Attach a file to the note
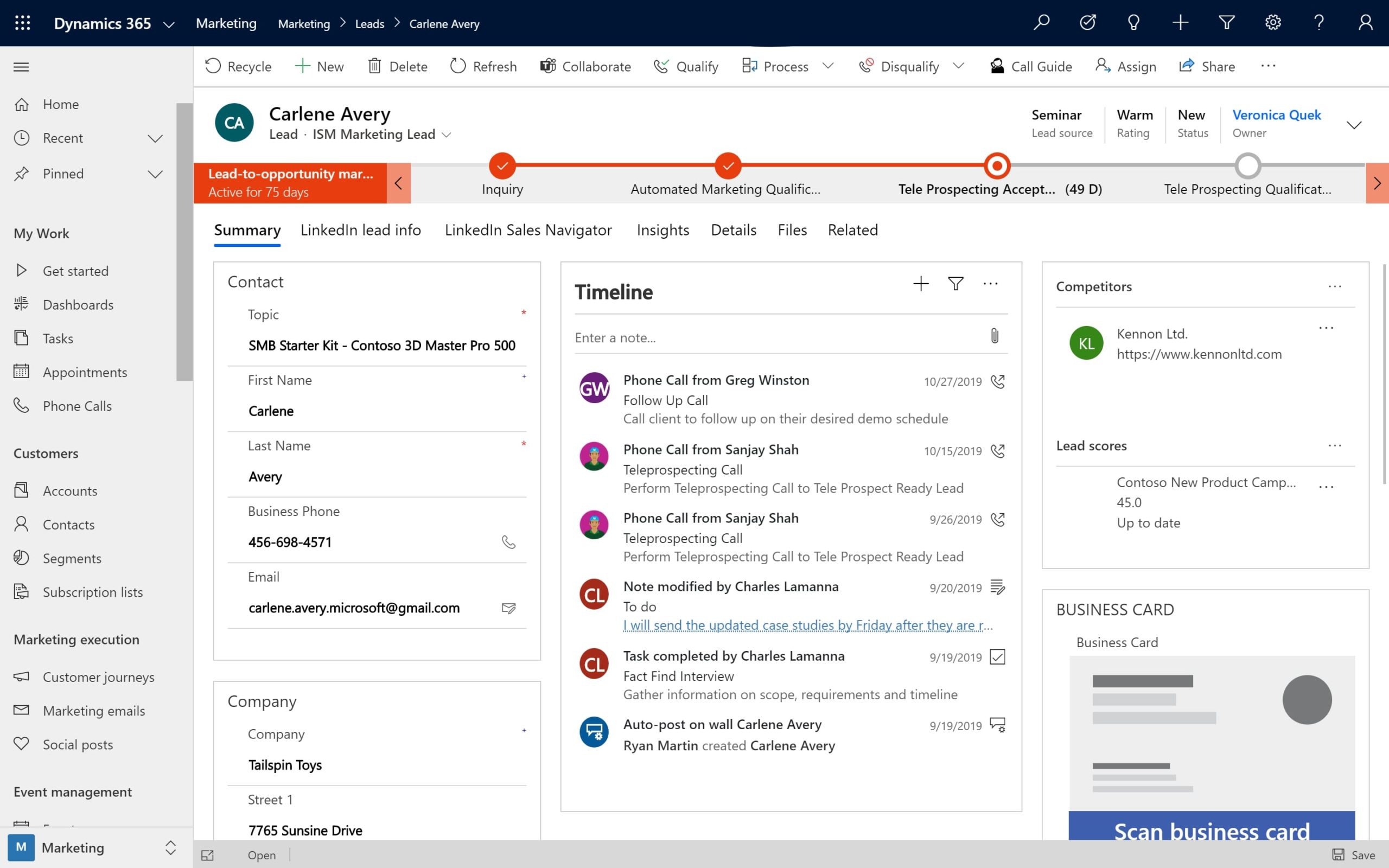 [995, 336]
